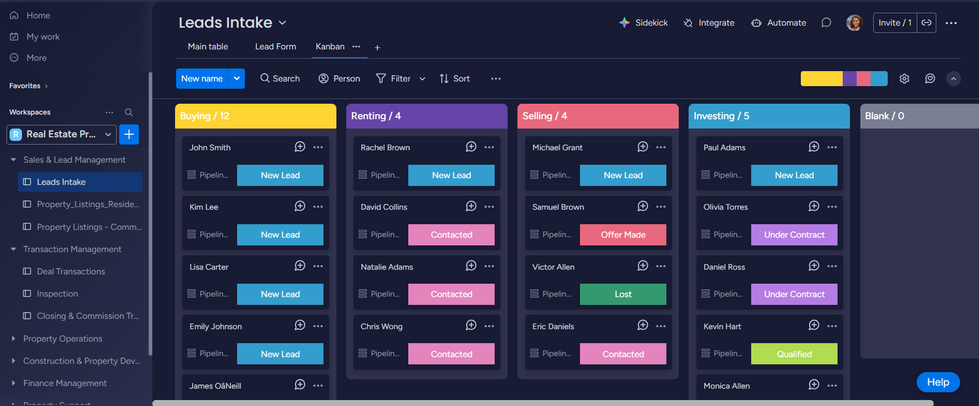
Task: Add update to Chris Wong card
Action: pyautogui.click(x=471, y=325)
